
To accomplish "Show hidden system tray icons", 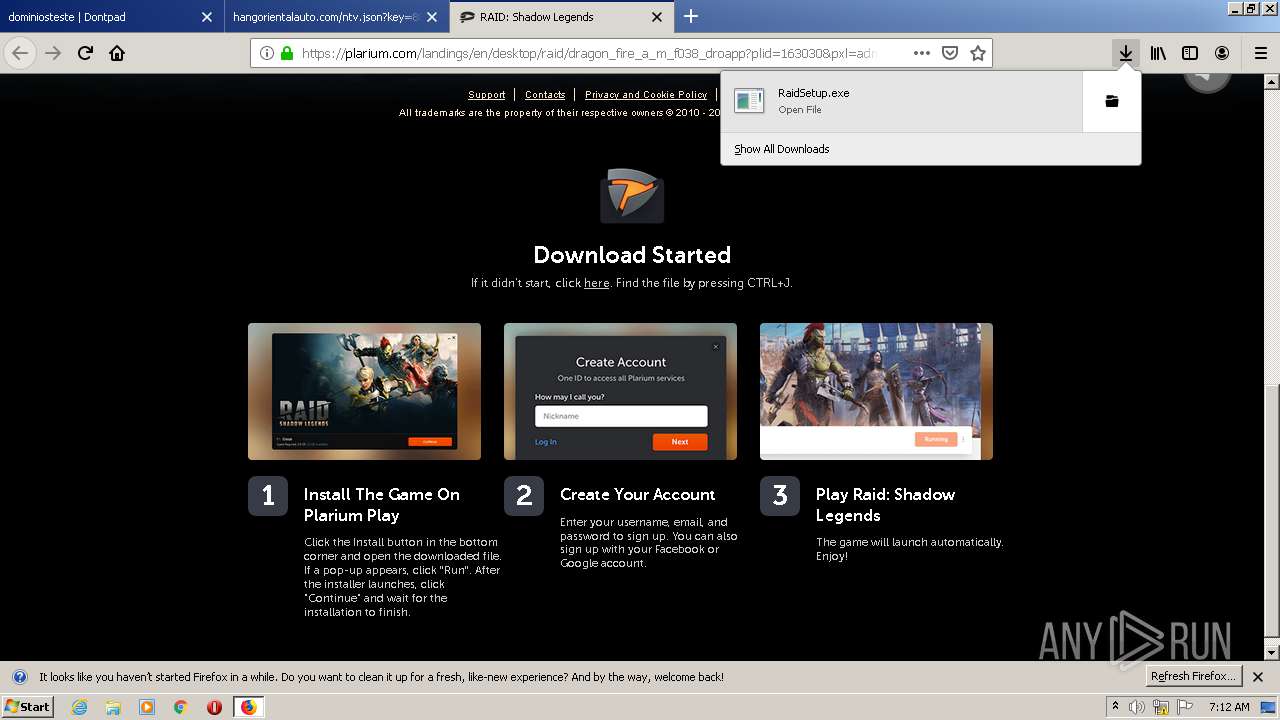I will pos(1115,707).
